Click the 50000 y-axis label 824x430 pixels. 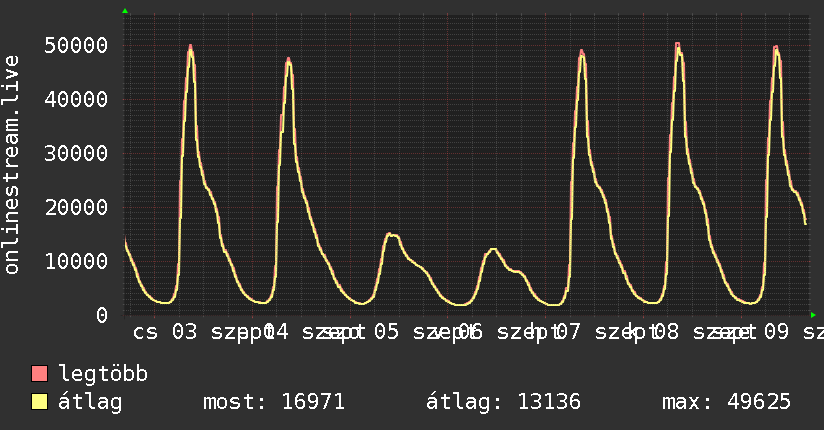76,45
